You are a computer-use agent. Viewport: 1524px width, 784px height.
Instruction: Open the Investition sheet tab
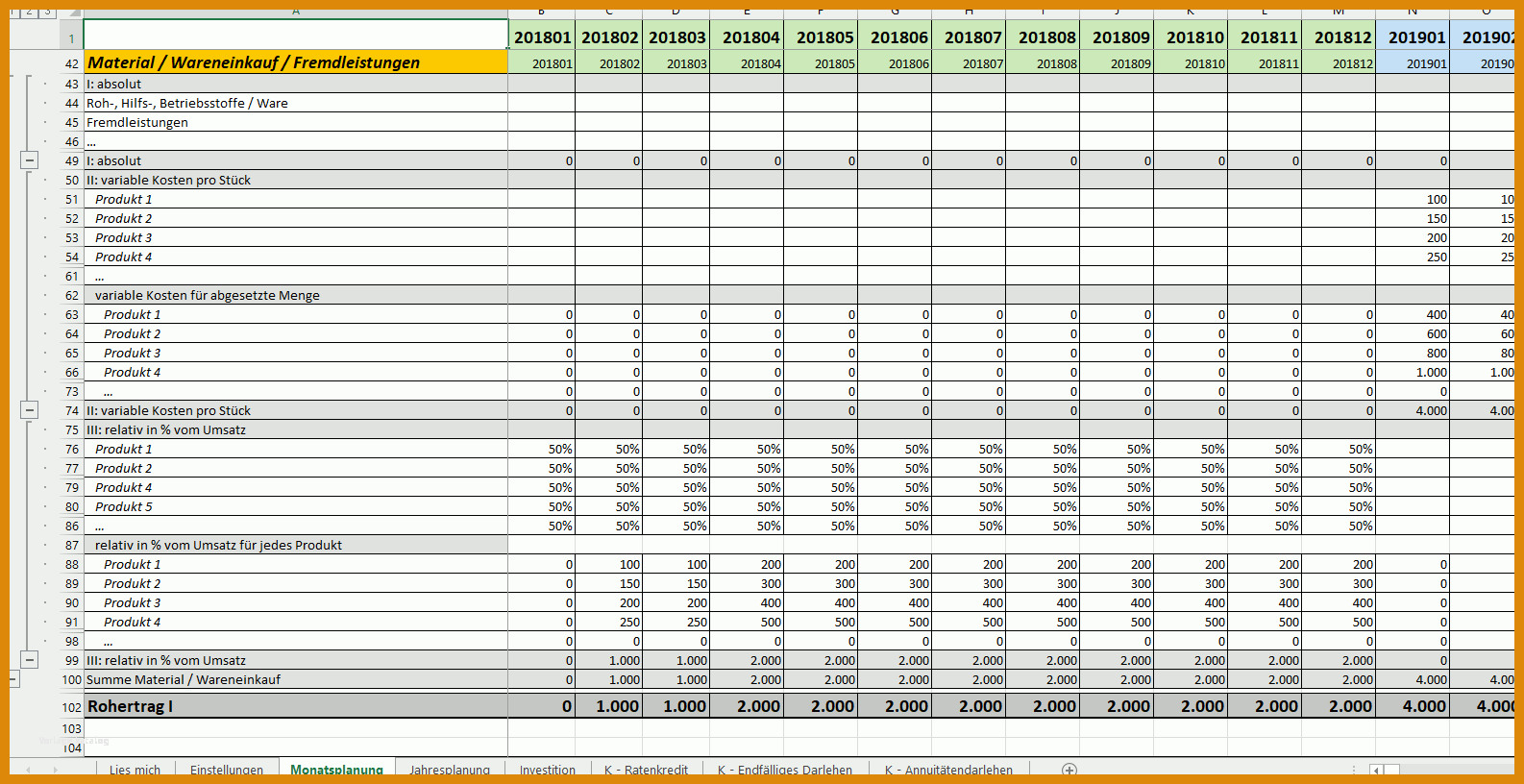(x=548, y=770)
